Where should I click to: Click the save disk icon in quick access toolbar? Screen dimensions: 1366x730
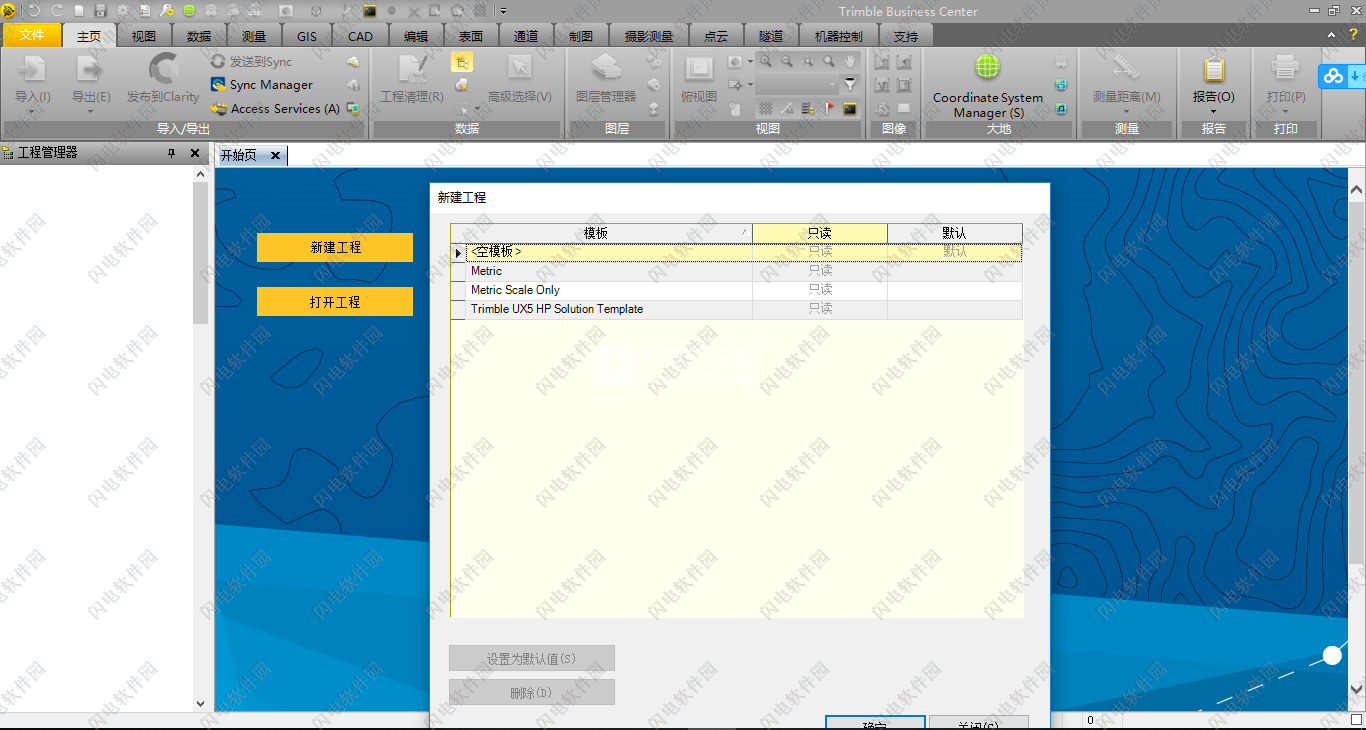point(100,10)
